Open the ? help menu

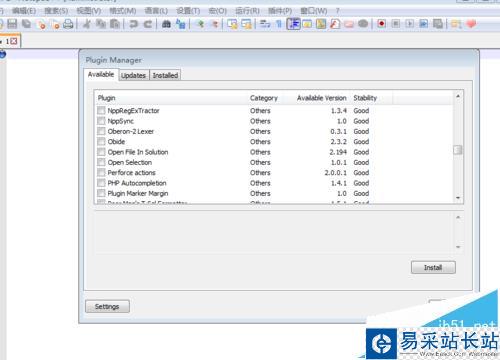[337, 11]
